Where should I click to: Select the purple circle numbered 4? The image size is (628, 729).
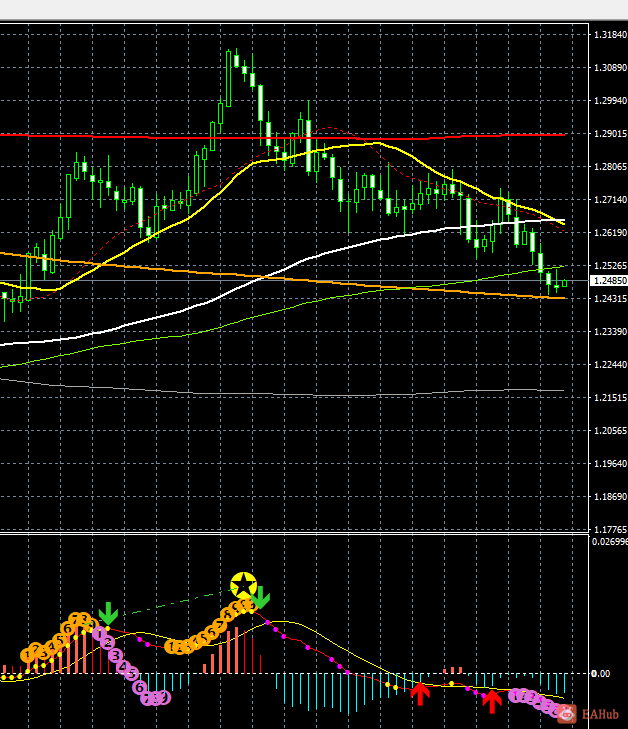[x=123, y=667]
